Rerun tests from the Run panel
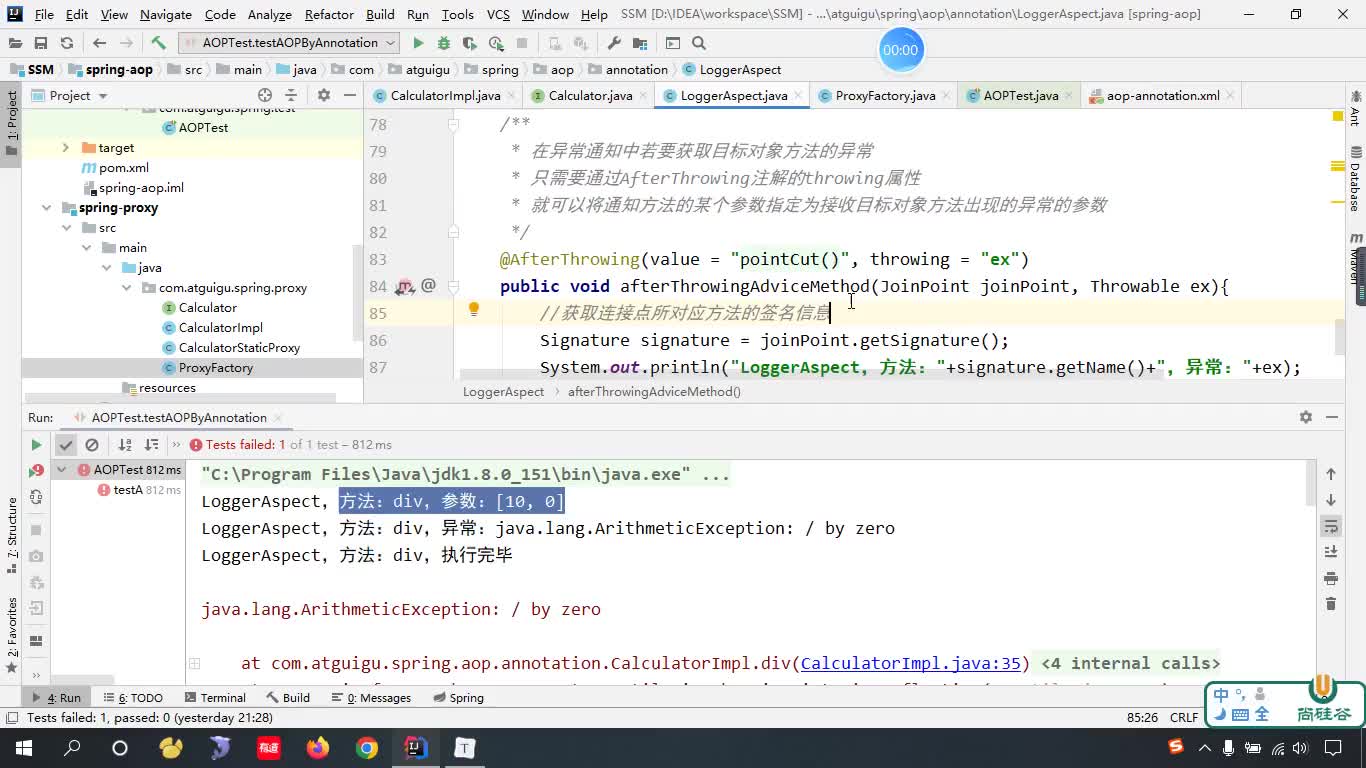1366x768 pixels. coord(36,445)
